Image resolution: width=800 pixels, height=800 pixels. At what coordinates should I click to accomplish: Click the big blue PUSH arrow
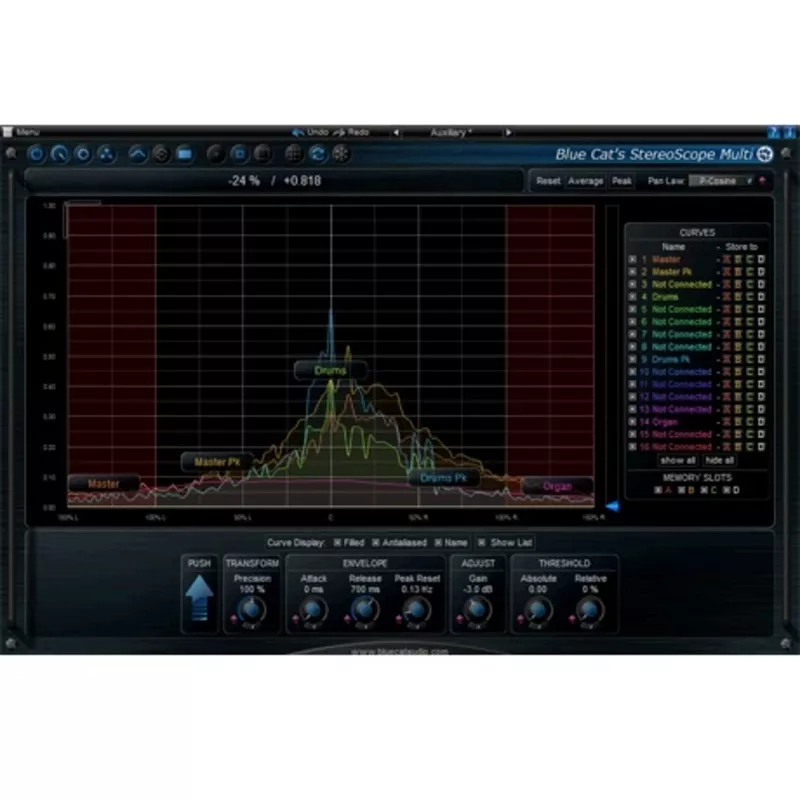pyautogui.click(x=199, y=597)
